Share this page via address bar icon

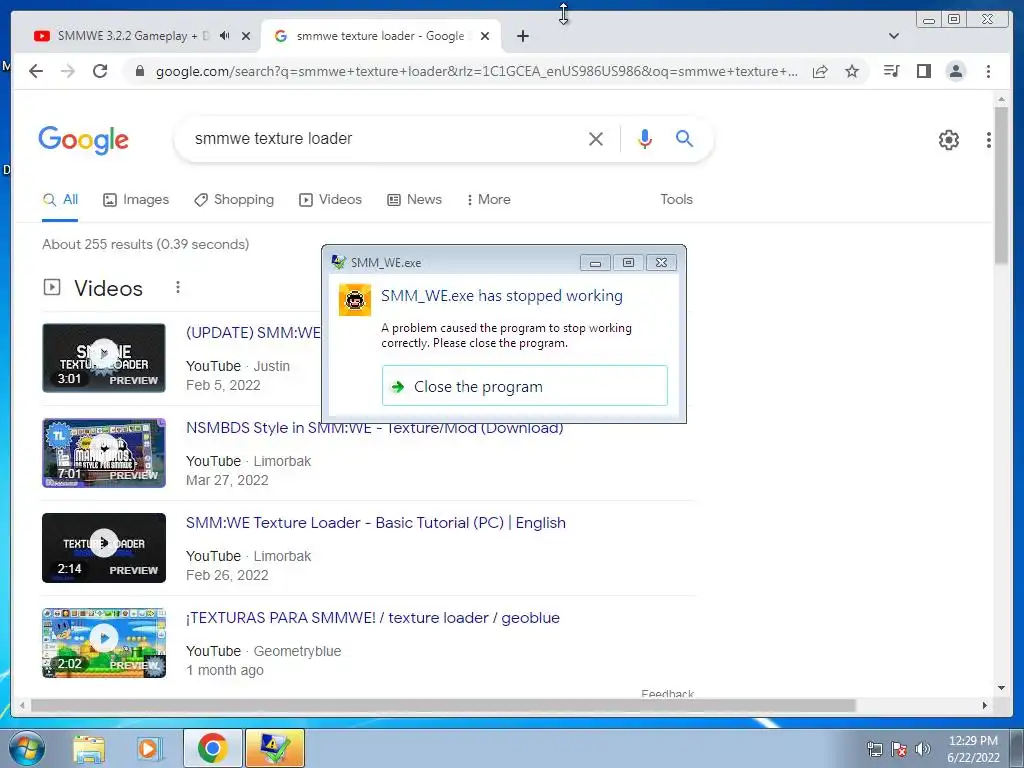(x=820, y=71)
